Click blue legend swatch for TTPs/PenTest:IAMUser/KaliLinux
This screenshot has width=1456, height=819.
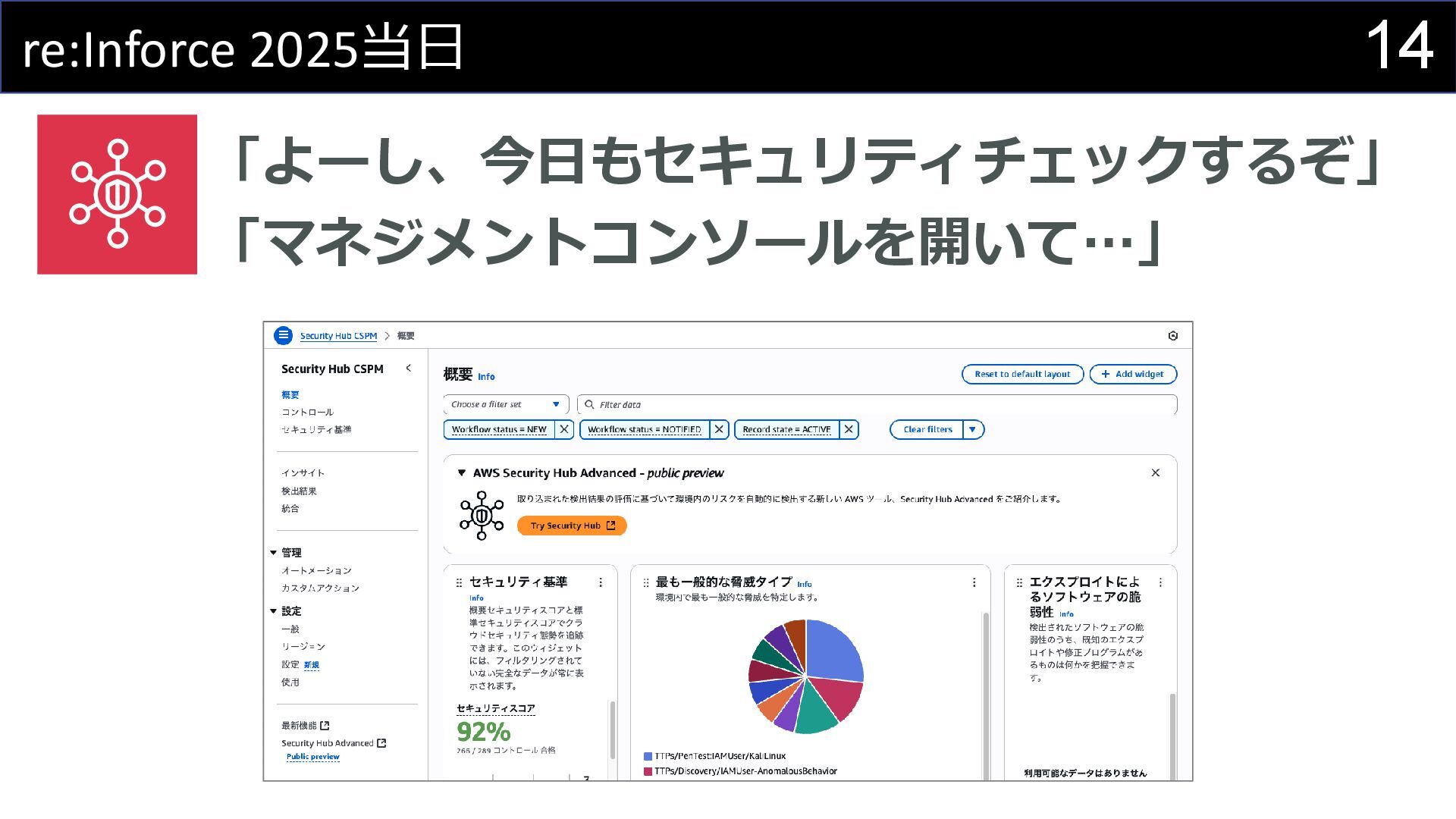648,756
